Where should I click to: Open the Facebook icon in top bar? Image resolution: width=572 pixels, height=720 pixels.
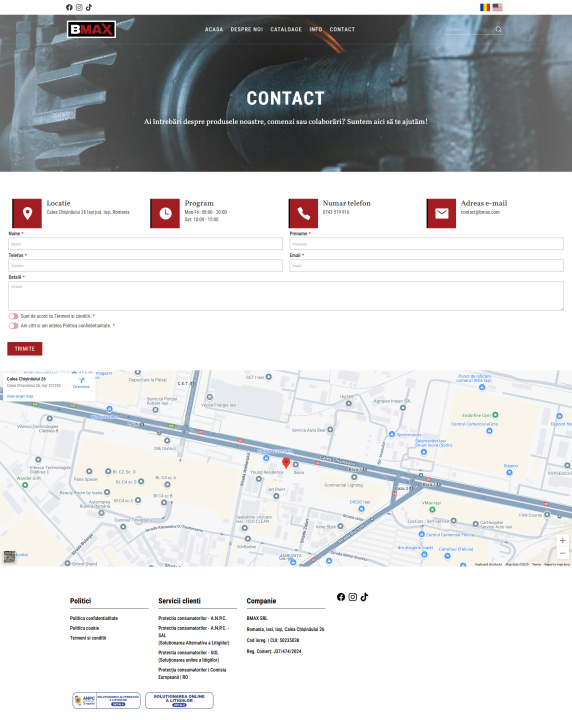69,7
